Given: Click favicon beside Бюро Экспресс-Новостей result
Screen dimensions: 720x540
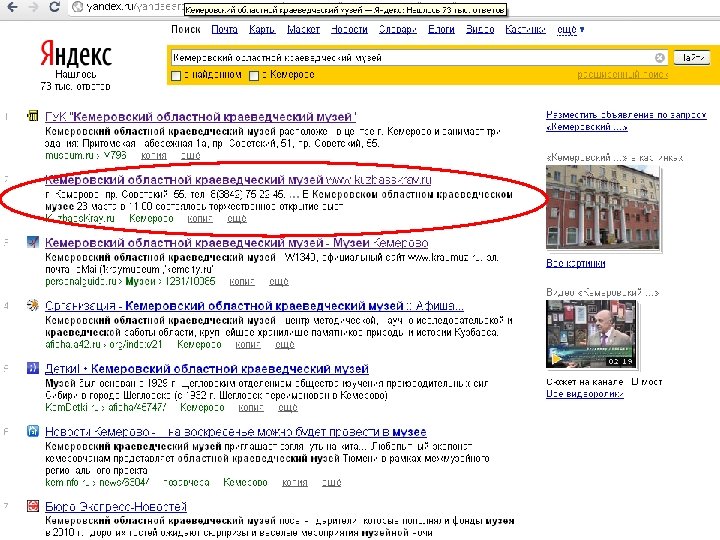Looking at the screenshot, I should pyautogui.click(x=33, y=506).
